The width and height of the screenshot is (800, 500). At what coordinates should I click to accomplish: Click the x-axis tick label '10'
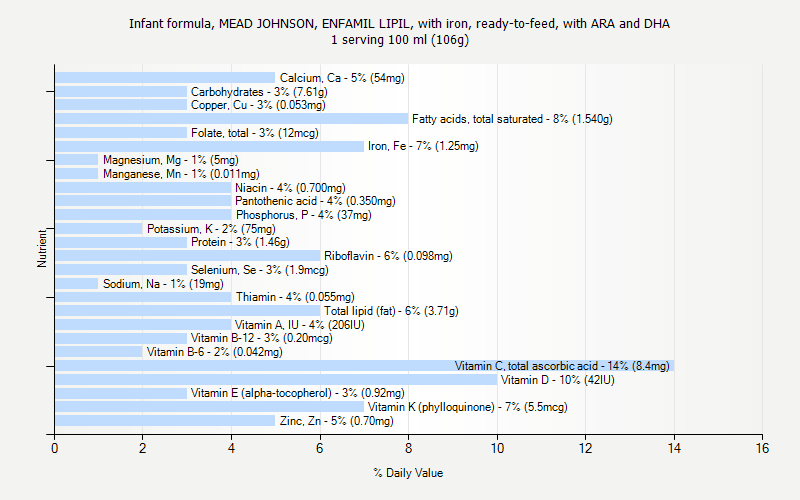[x=497, y=448]
